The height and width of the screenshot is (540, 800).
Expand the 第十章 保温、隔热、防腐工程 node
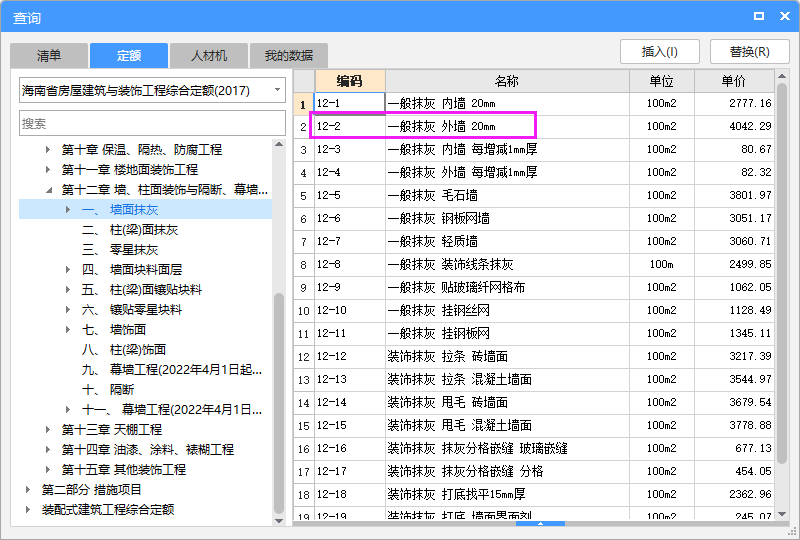(47, 150)
